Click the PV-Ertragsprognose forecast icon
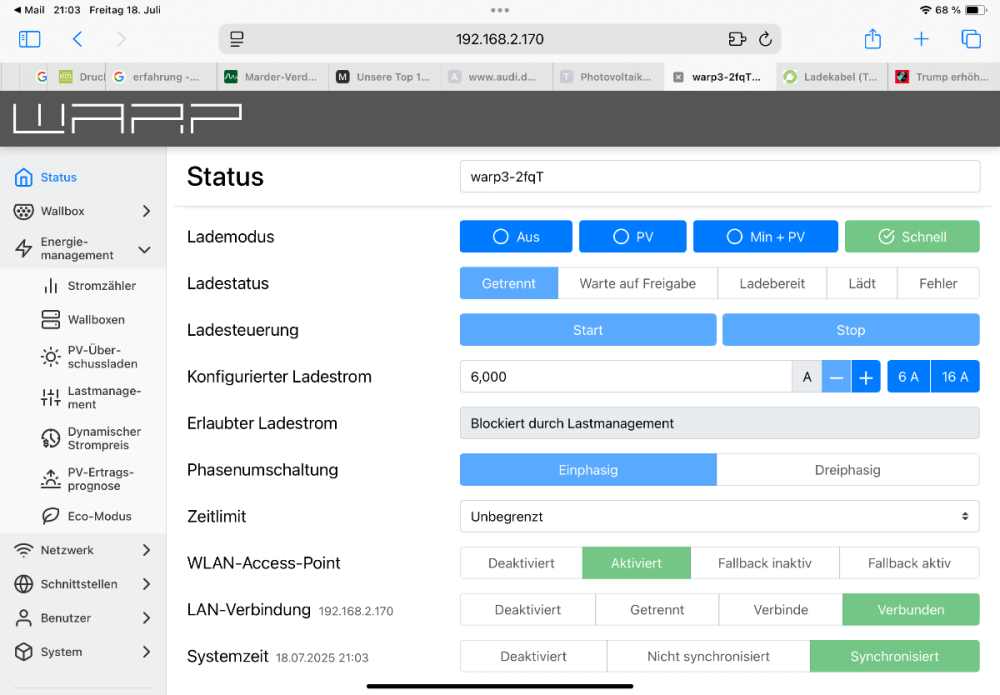The height and width of the screenshot is (695, 1000). [x=50, y=479]
